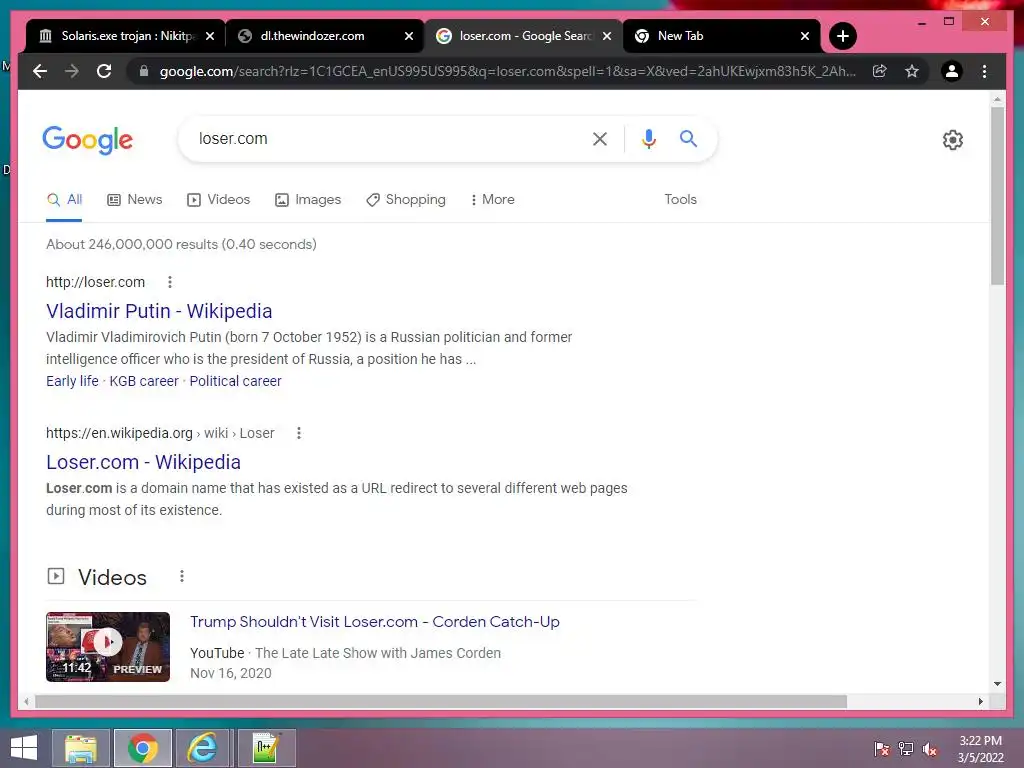Open the Chrome profile avatar menu

952,71
